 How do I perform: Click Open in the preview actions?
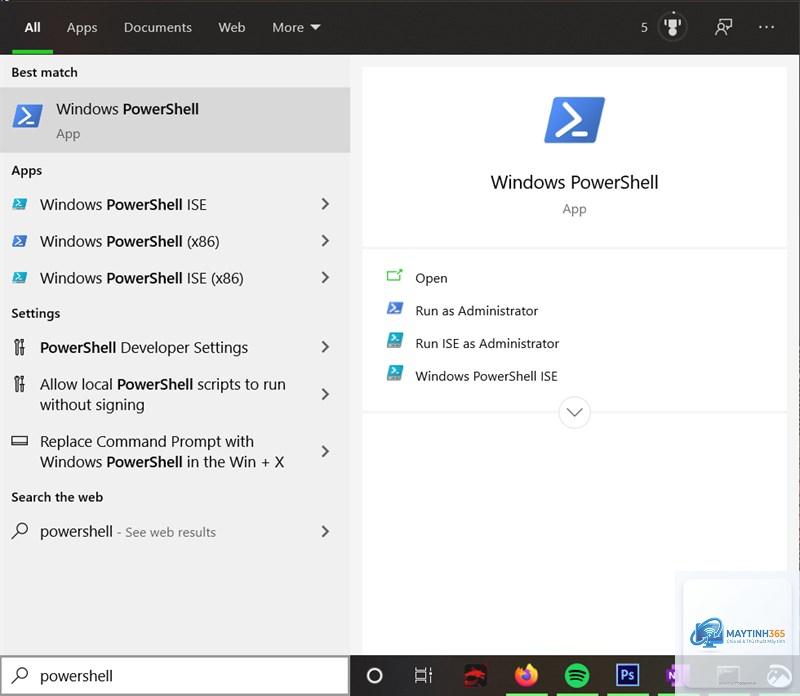pos(431,278)
